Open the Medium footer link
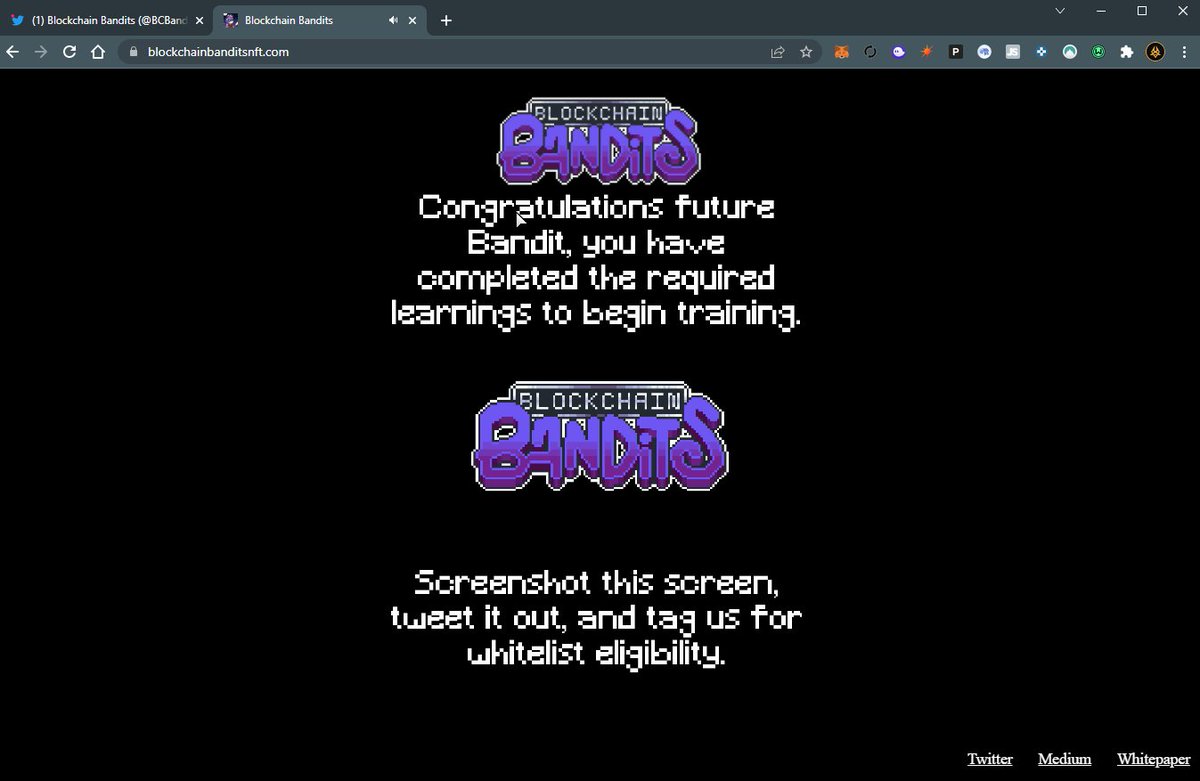This screenshot has height=781, width=1200. pyautogui.click(x=1064, y=759)
